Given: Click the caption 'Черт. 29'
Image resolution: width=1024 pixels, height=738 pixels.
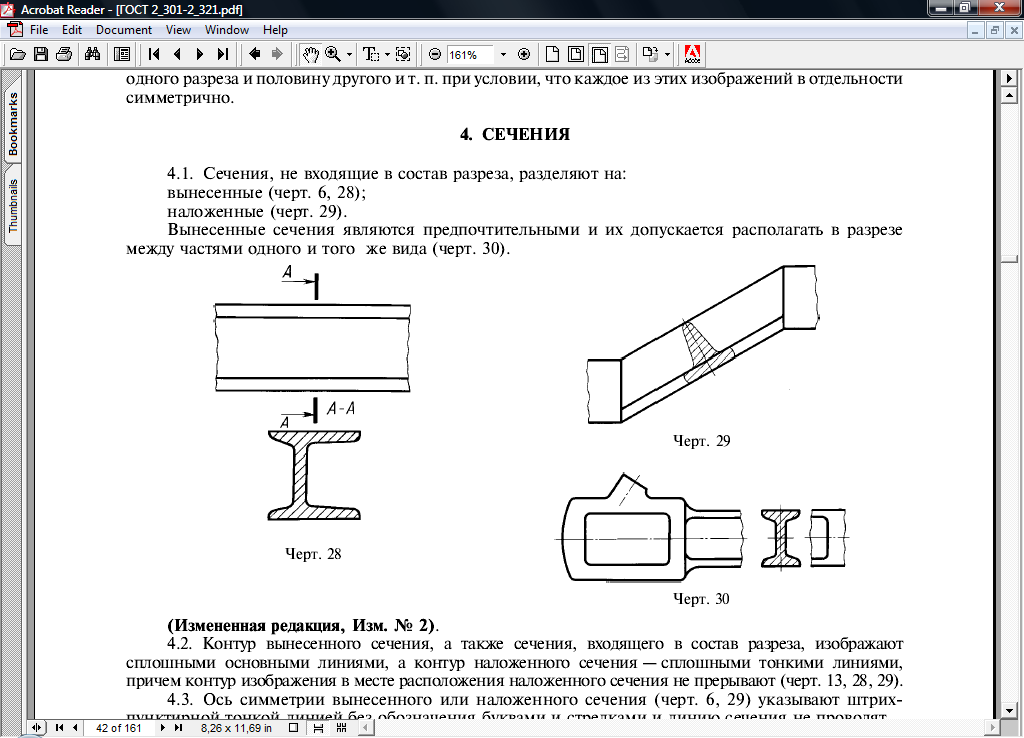Looking at the screenshot, I should coord(701,441).
